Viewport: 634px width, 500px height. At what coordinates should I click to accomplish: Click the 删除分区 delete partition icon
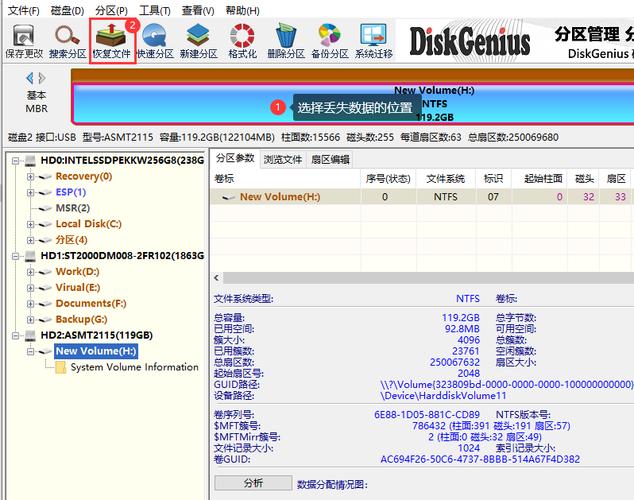(286, 41)
